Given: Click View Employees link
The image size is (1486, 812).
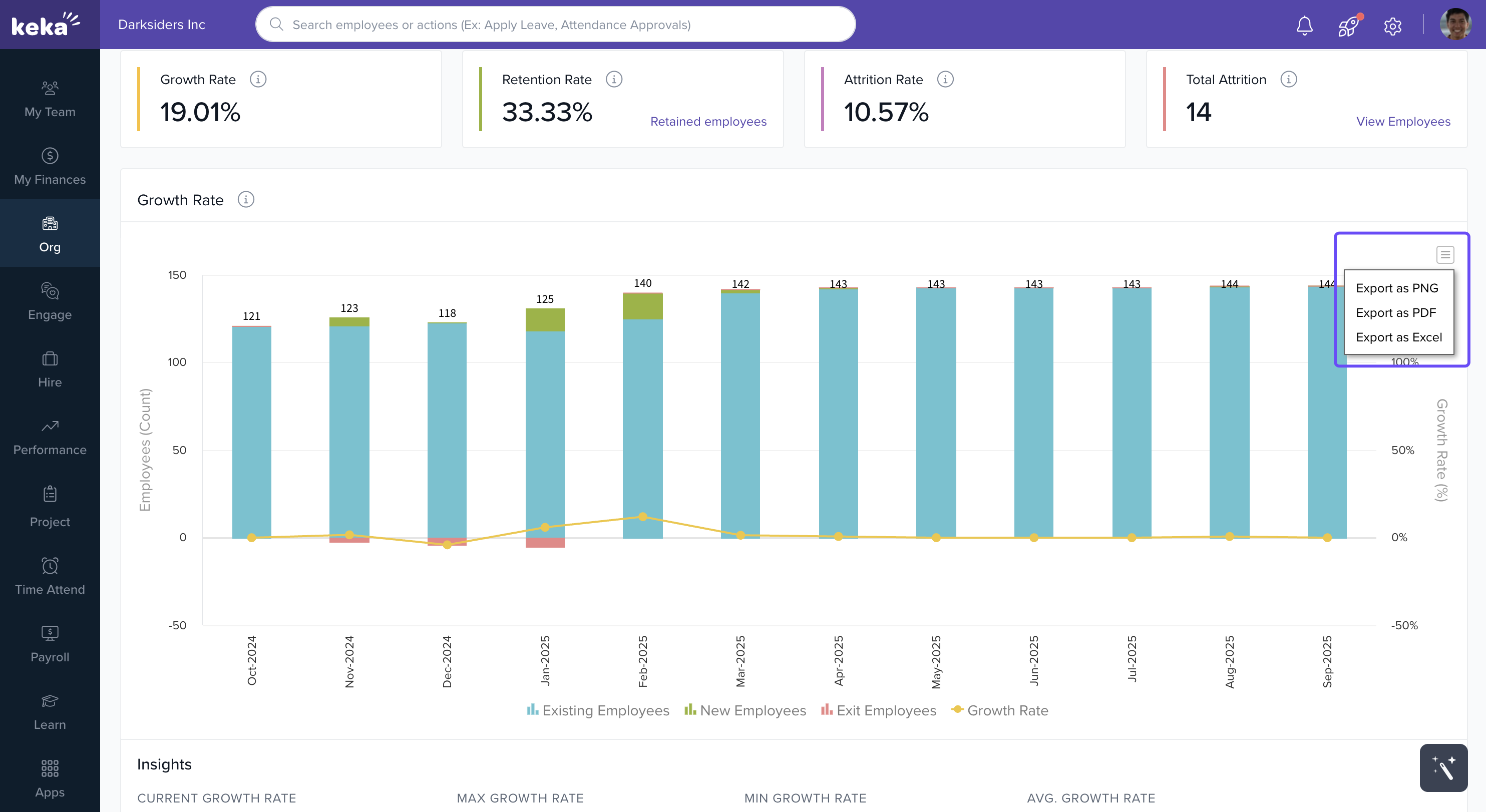Looking at the screenshot, I should click(x=1402, y=121).
